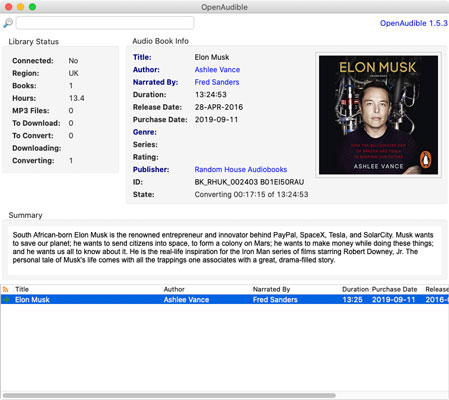Sort the table by Title column
Viewport: 449px width, 400px height.
tap(22, 289)
